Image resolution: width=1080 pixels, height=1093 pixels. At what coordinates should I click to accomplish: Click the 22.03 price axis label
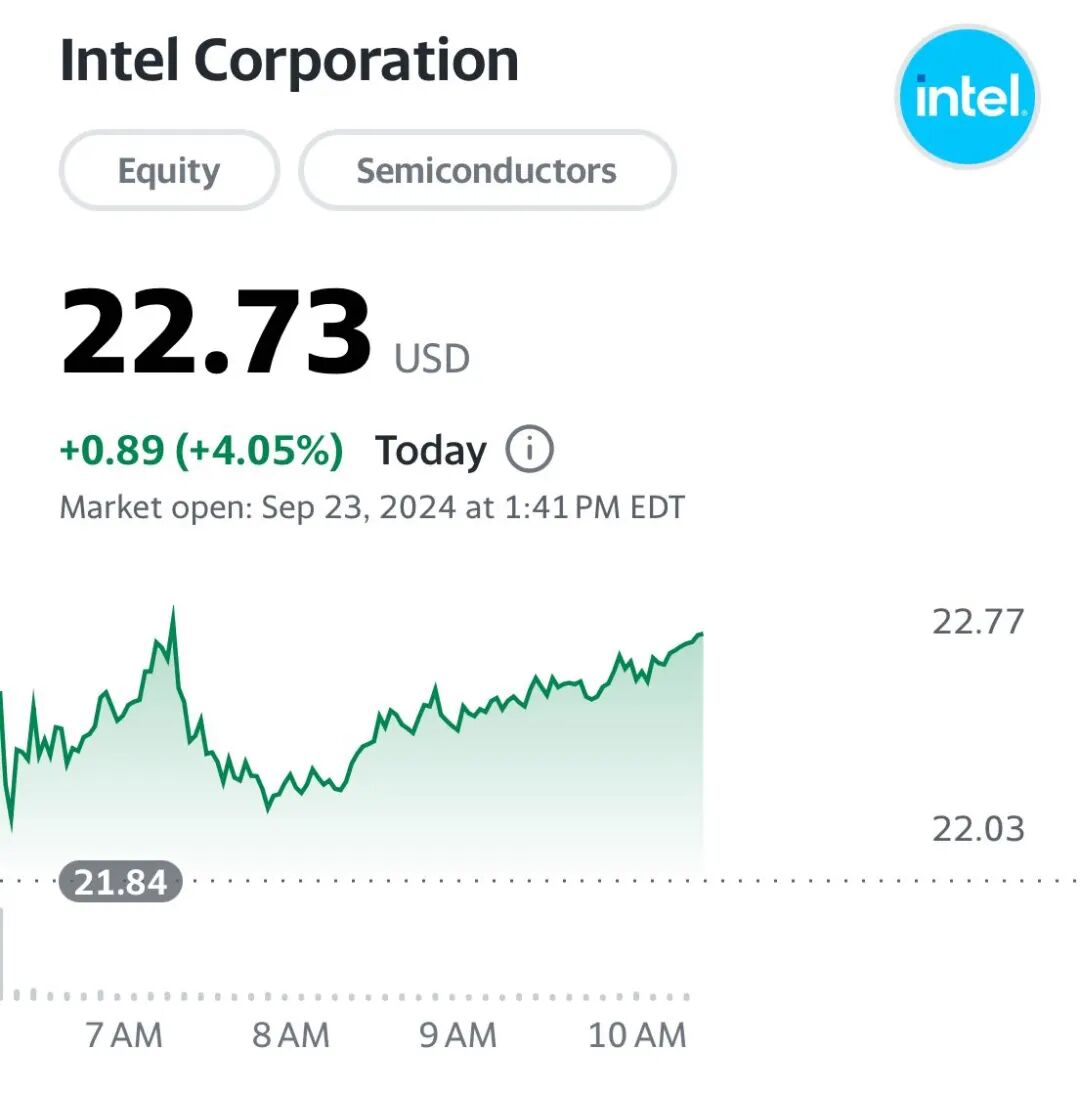tap(978, 829)
